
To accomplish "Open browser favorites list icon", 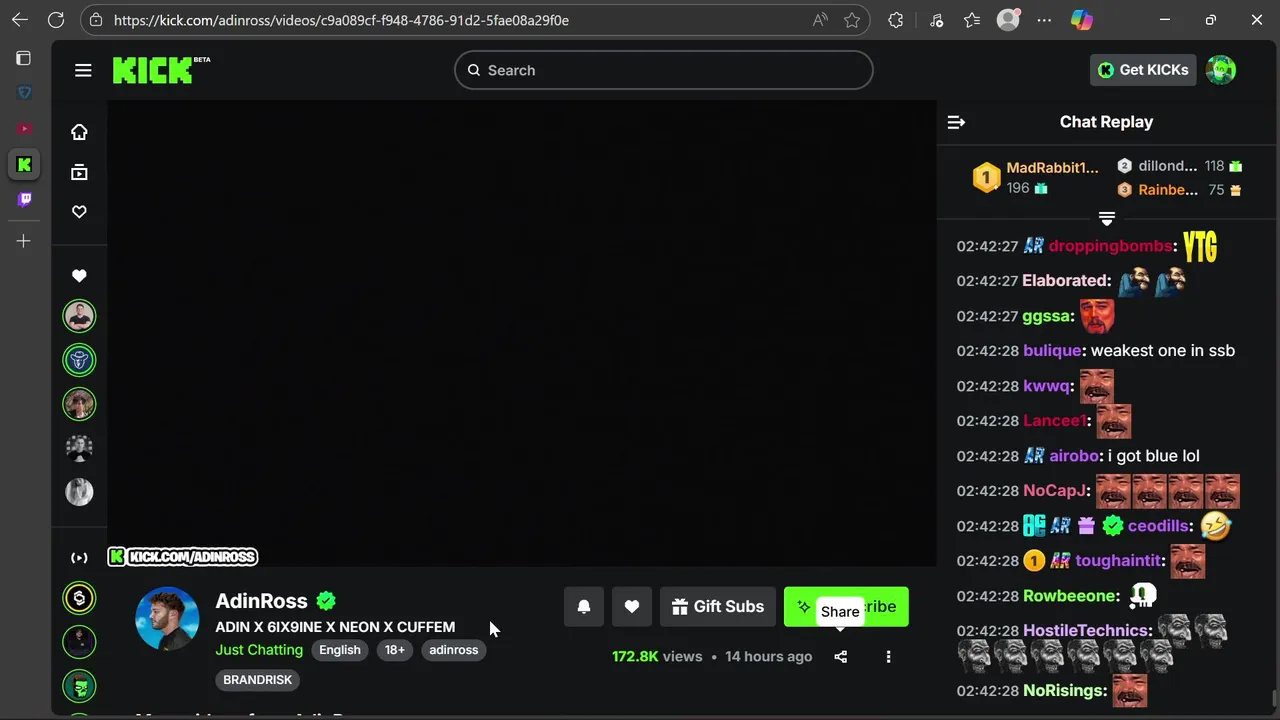I will tap(972, 20).
